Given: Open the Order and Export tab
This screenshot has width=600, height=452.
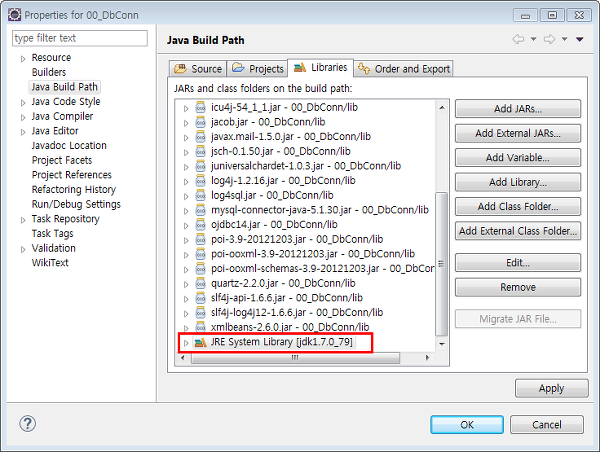Looking at the screenshot, I should coord(403,69).
